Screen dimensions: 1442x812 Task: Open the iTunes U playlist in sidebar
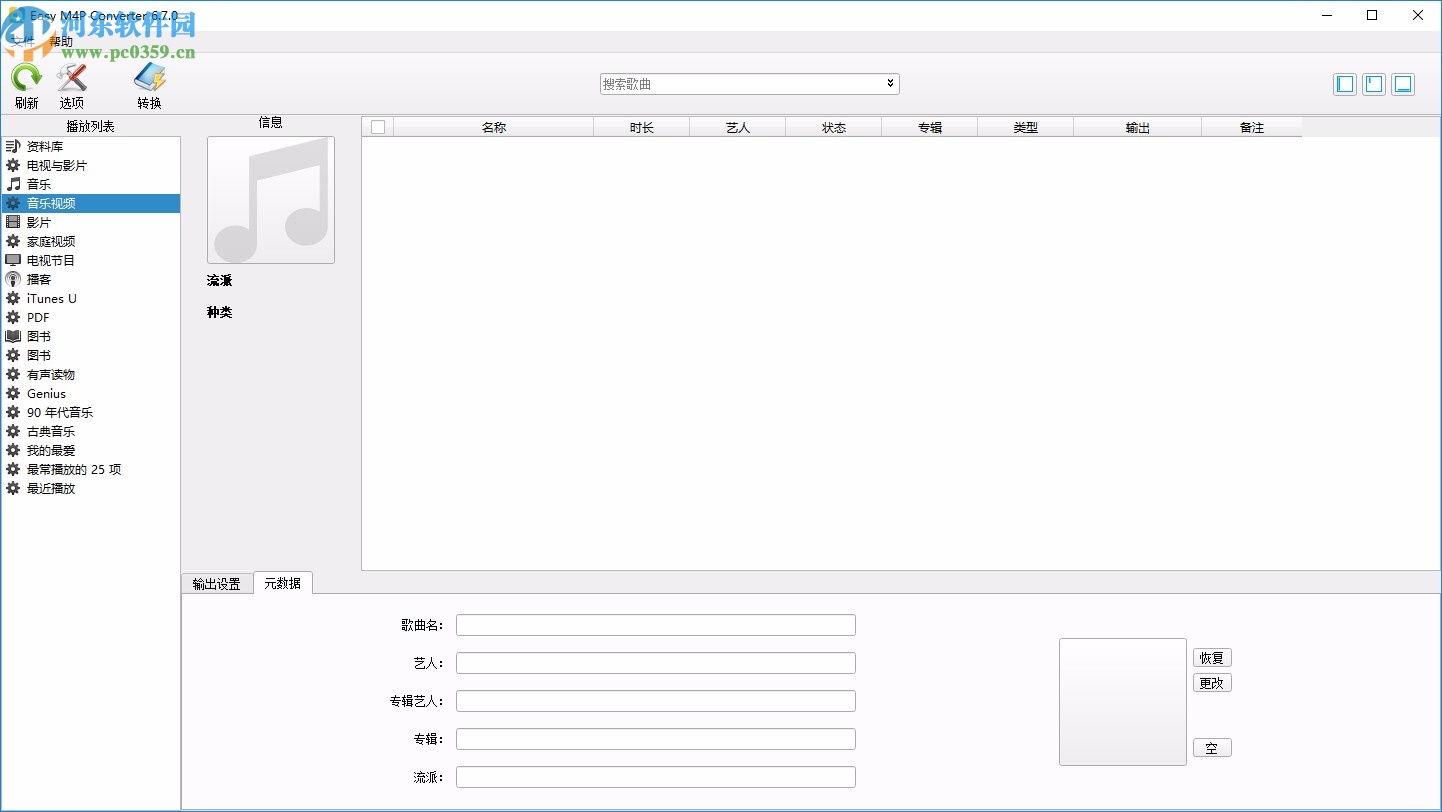click(x=50, y=298)
